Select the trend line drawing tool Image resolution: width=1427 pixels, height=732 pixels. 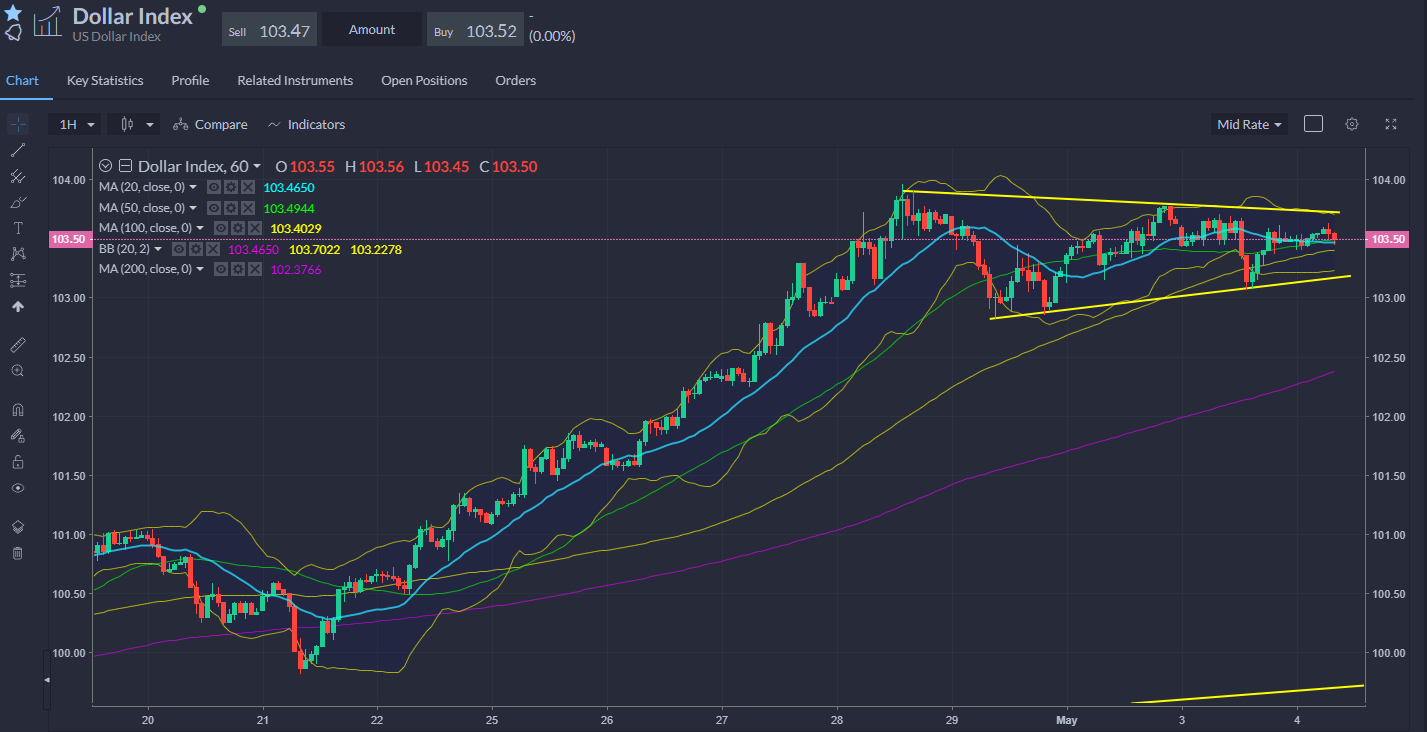pos(17,150)
